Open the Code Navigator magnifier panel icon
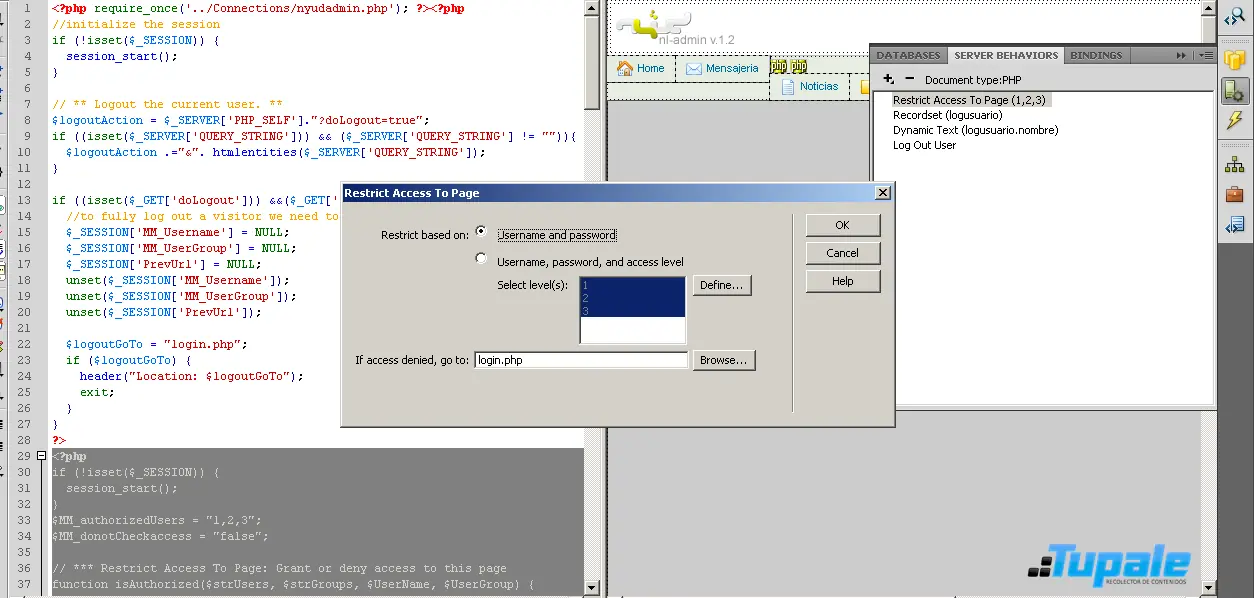This screenshot has height=598, width=1254. (x=1234, y=16)
